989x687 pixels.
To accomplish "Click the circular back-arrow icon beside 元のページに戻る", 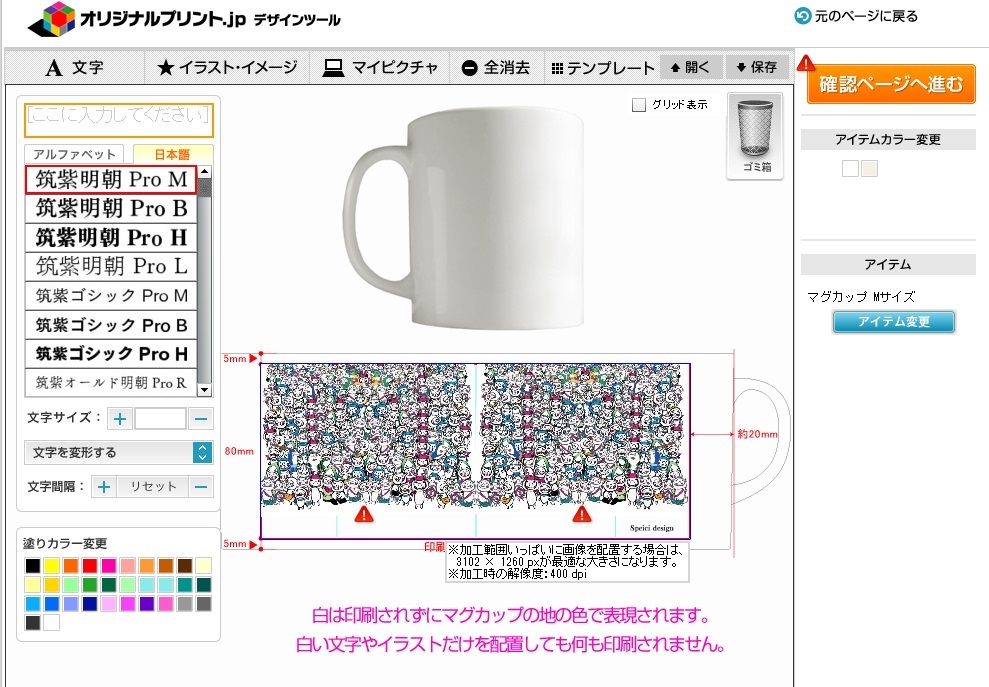I will pyautogui.click(x=802, y=16).
